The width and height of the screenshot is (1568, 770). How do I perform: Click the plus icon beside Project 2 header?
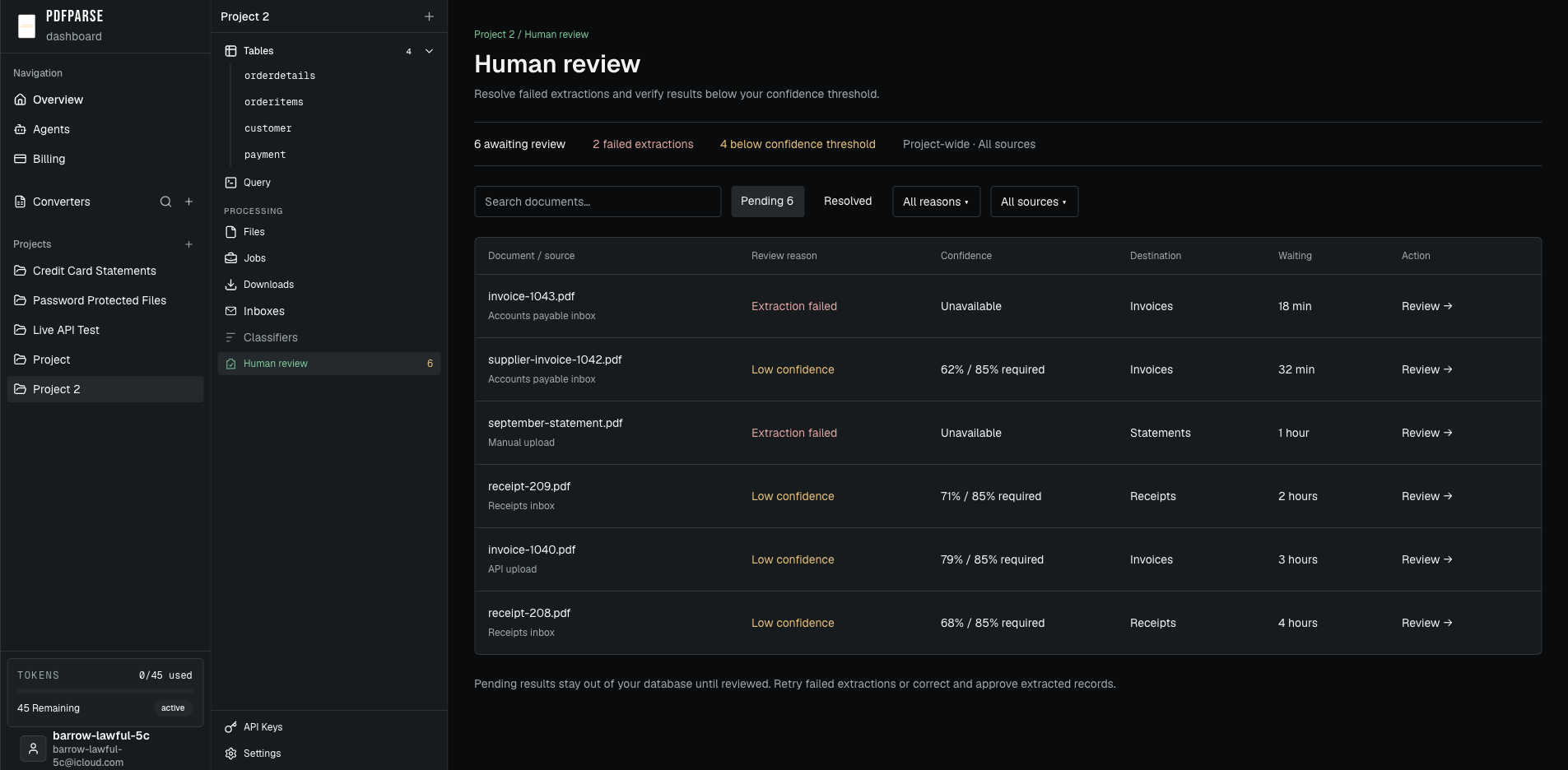(x=429, y=16)
